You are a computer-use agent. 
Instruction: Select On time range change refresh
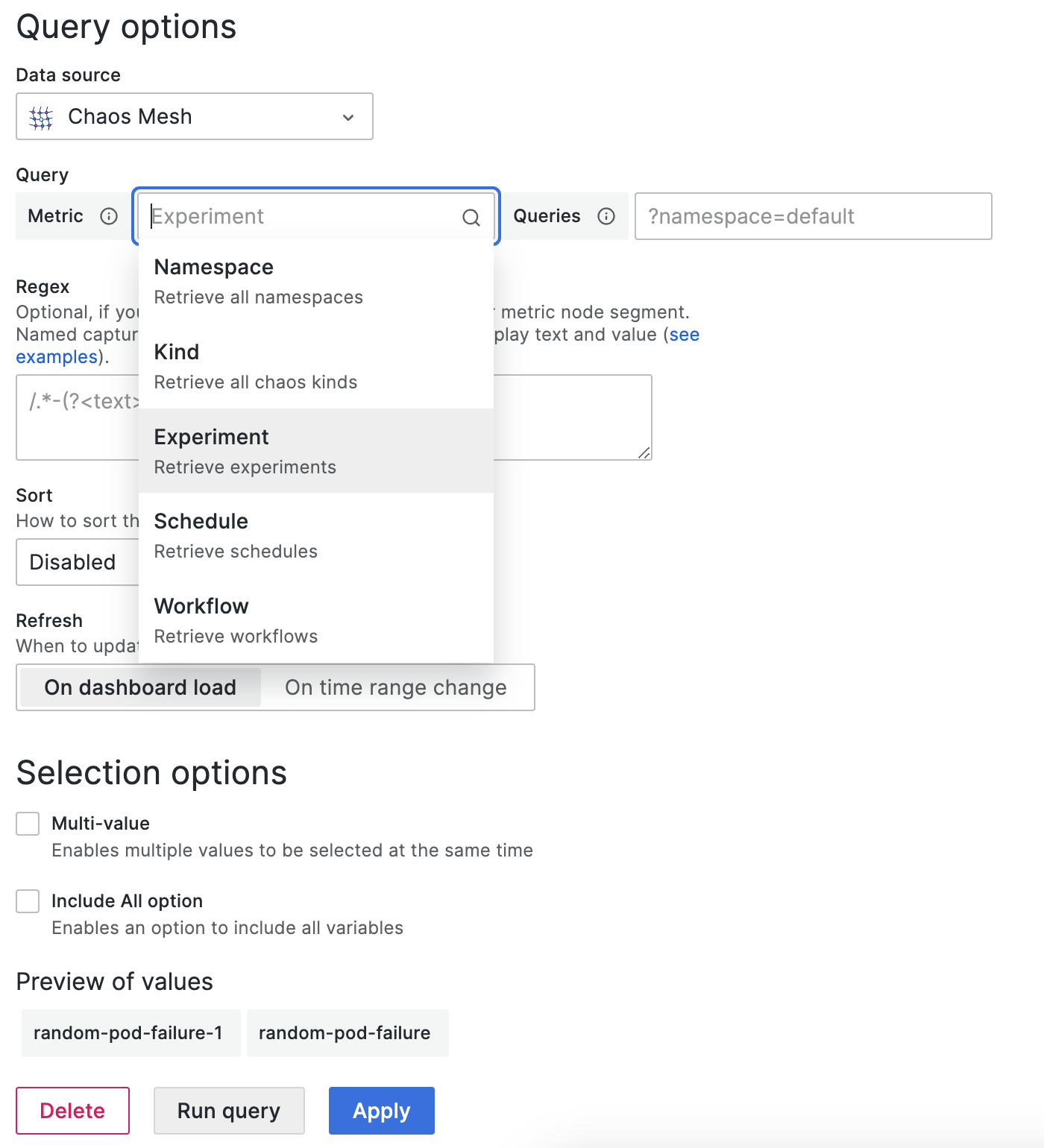click(395, 687)
